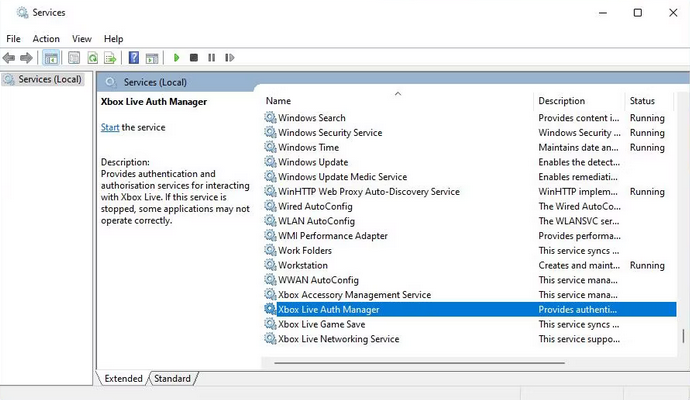690x400 pixels.
Task: Click the gear icon beside Workstation
Action: click(270, 265)
